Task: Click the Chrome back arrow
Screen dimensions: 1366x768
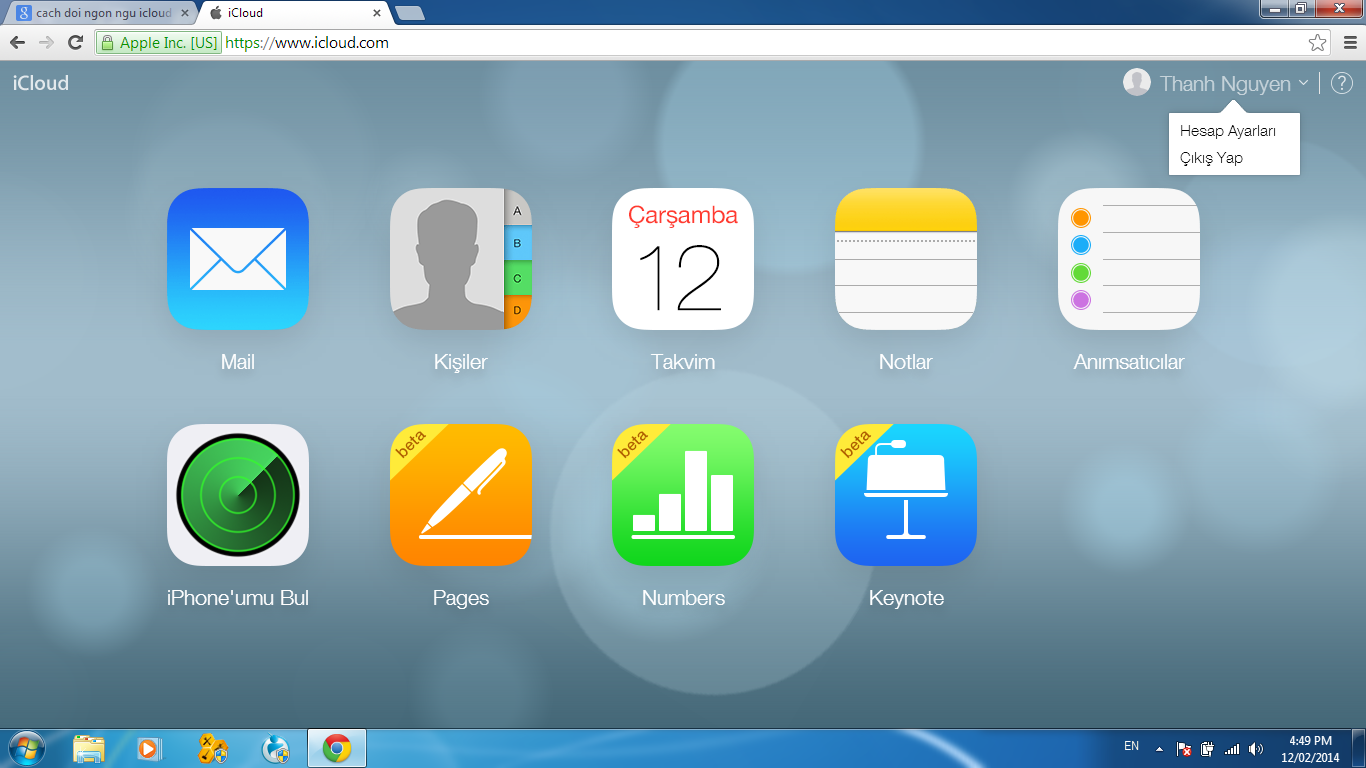Action: coord(17,43)
